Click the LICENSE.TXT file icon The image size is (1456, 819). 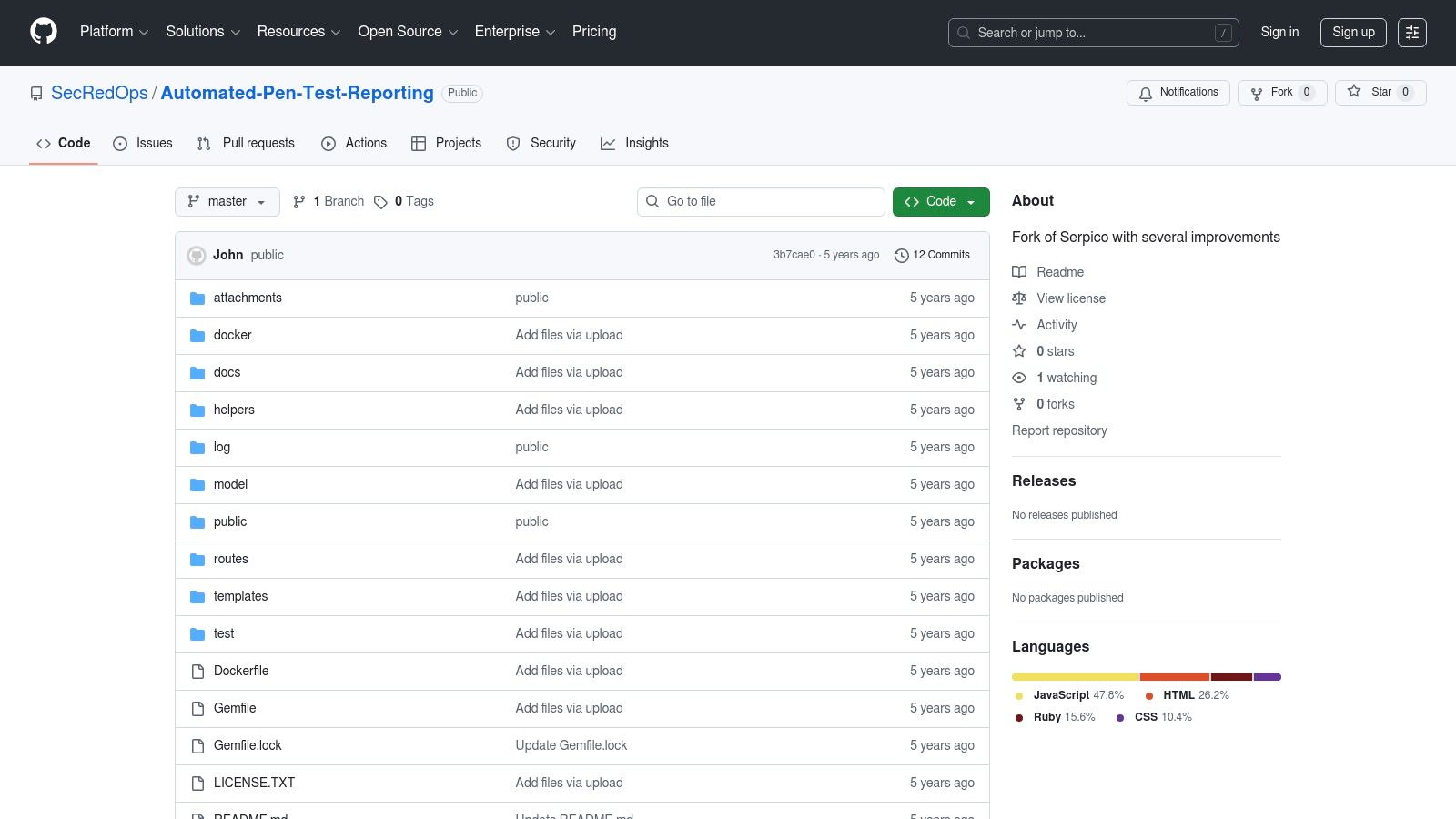[x=197, y=784]
